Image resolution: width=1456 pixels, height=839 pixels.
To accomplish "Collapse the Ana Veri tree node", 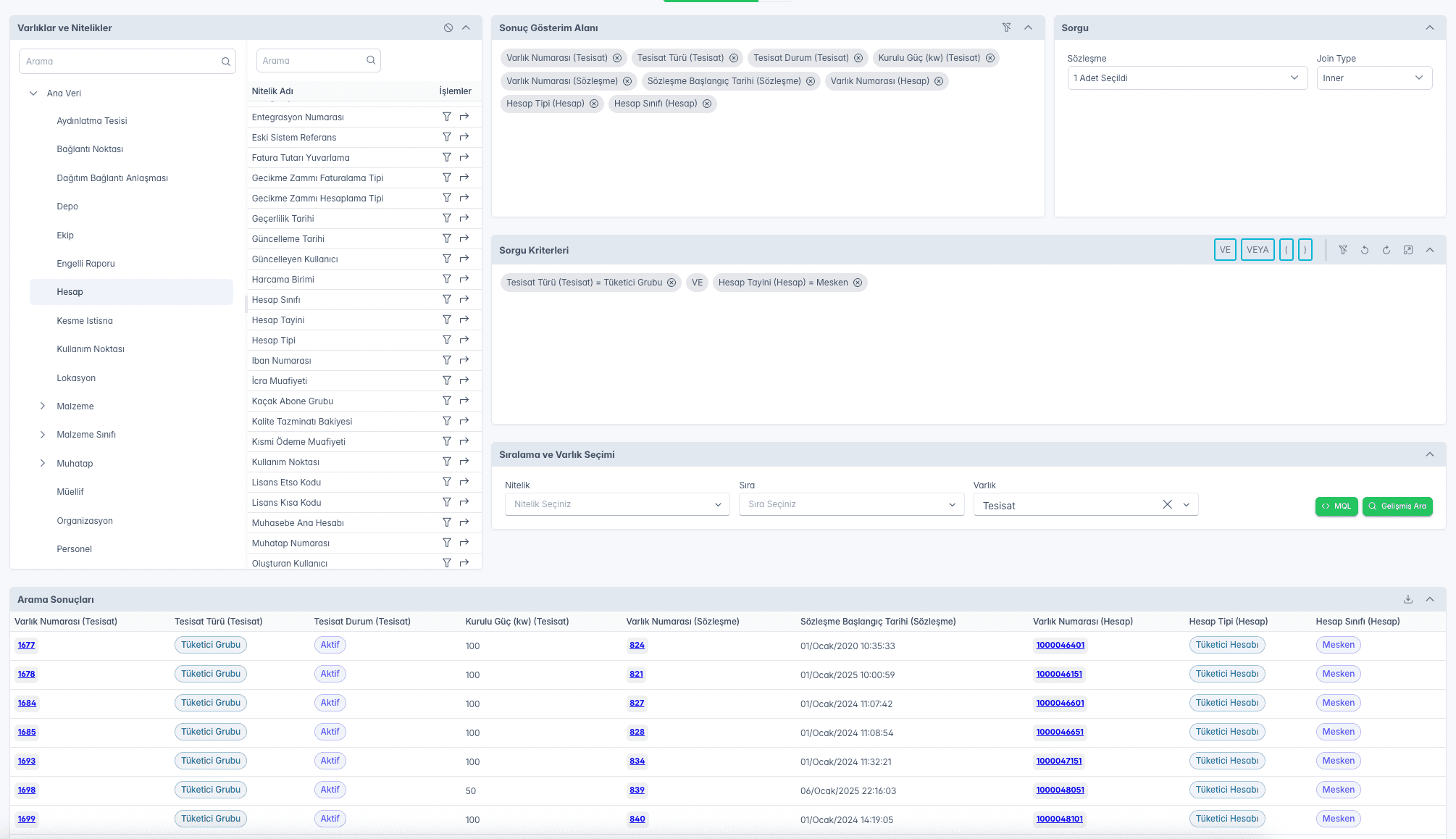I will pyautogui.click(x=33, y=93).
